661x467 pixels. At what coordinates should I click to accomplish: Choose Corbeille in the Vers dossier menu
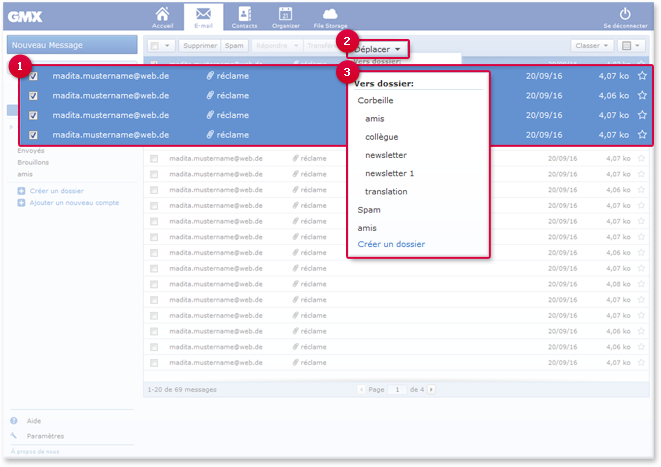pyautogui.click(x=375, y=100)
